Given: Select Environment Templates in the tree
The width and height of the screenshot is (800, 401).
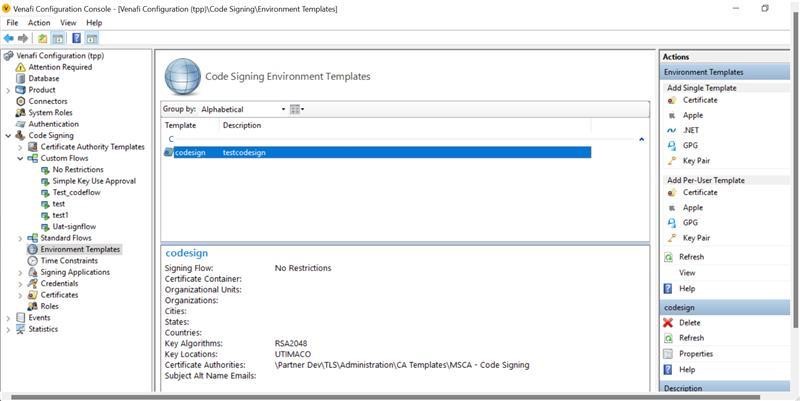Looking at the screenshot, I should (x=80, y=249).
